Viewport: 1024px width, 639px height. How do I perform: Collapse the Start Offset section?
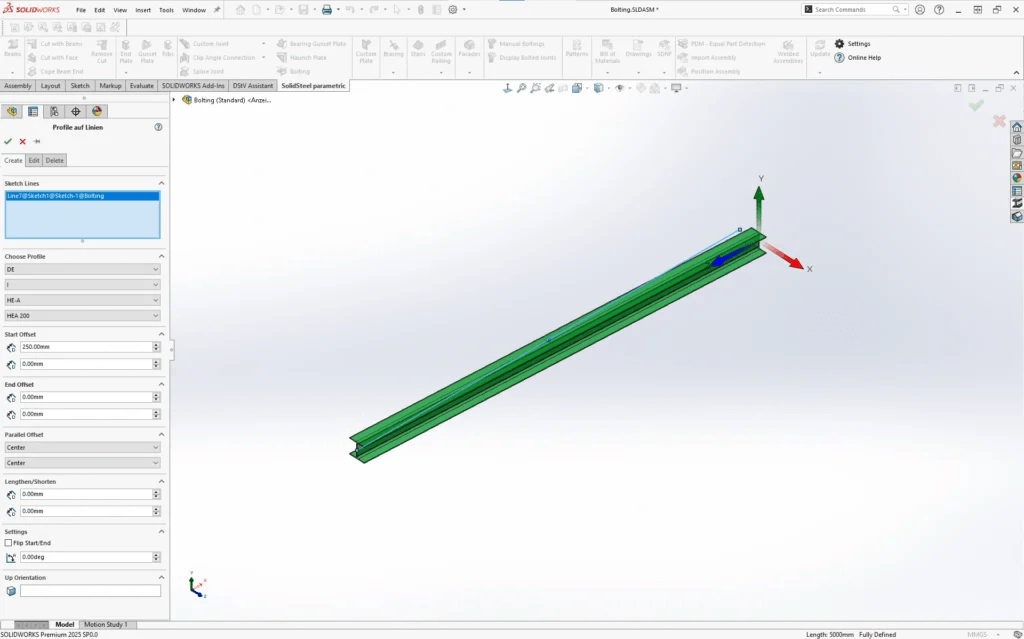[x=161, y=334]
